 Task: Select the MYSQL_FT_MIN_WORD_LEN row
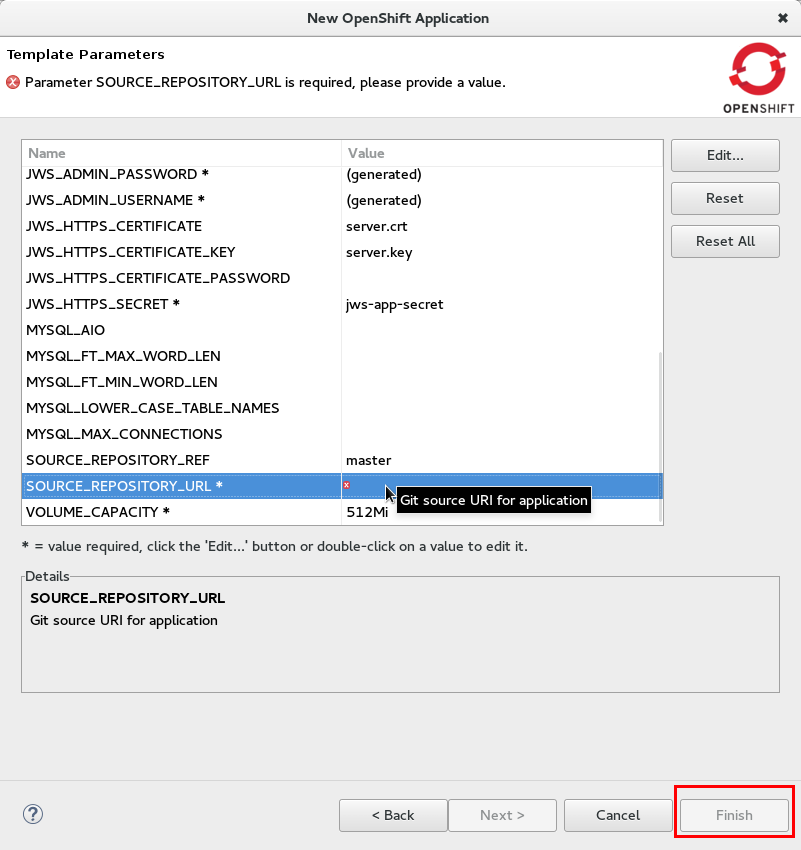click(342, 383)
